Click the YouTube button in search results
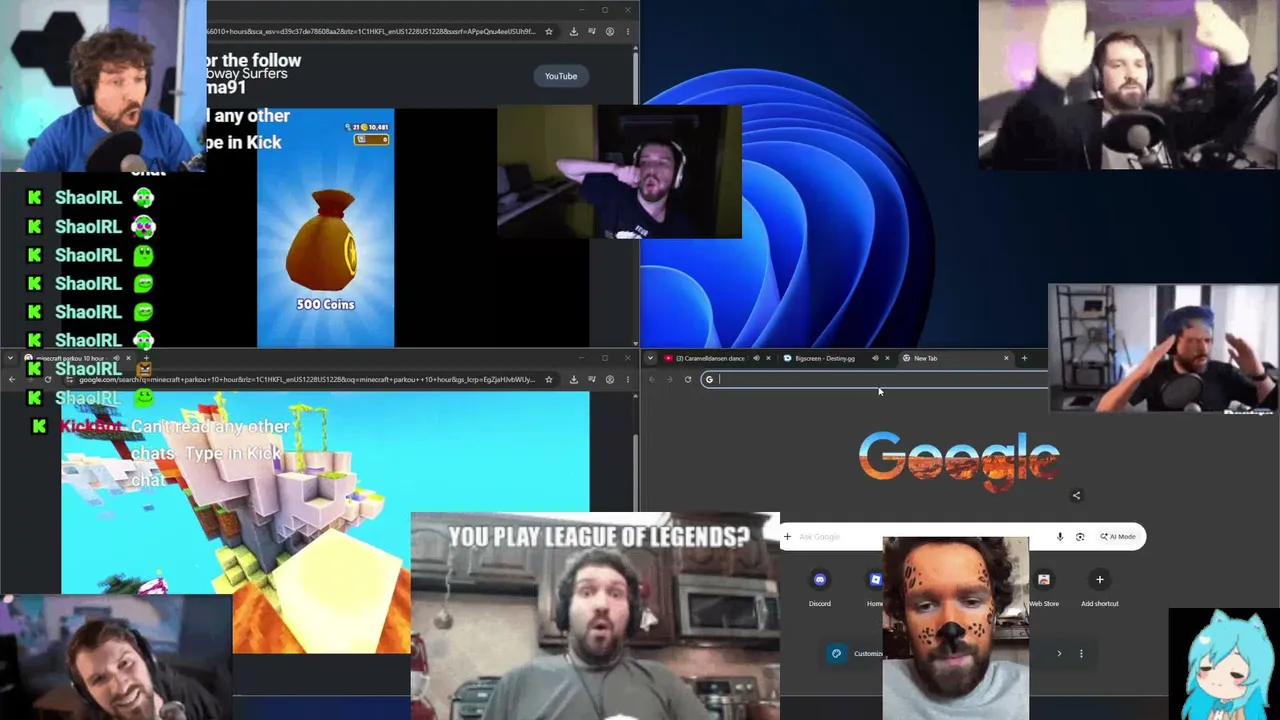Screen dimensions: 1280x720 (x=561, y=76)
